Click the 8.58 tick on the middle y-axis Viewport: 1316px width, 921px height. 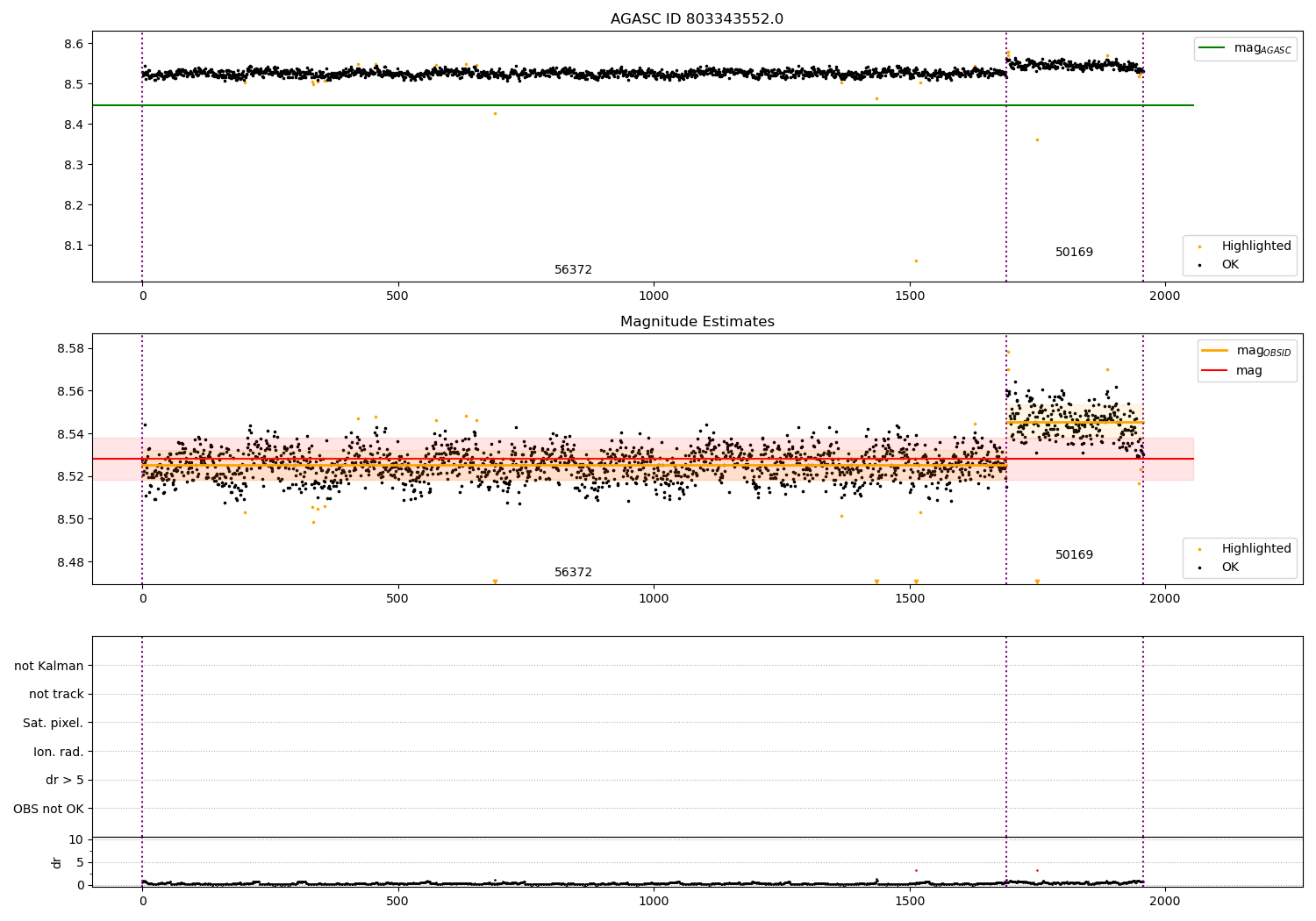coord(70,348)
